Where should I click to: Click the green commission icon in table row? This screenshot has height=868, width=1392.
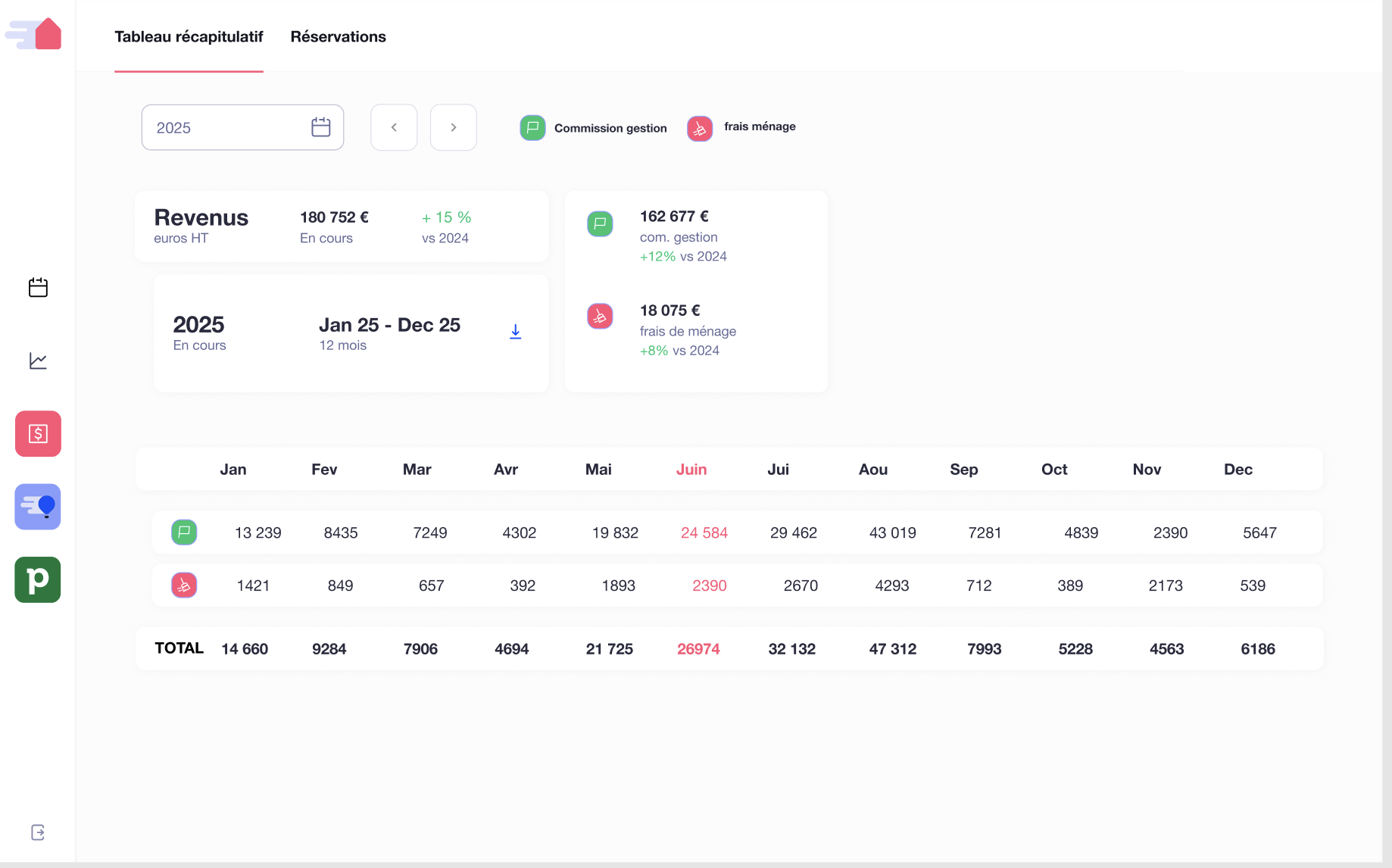point(184,532)
